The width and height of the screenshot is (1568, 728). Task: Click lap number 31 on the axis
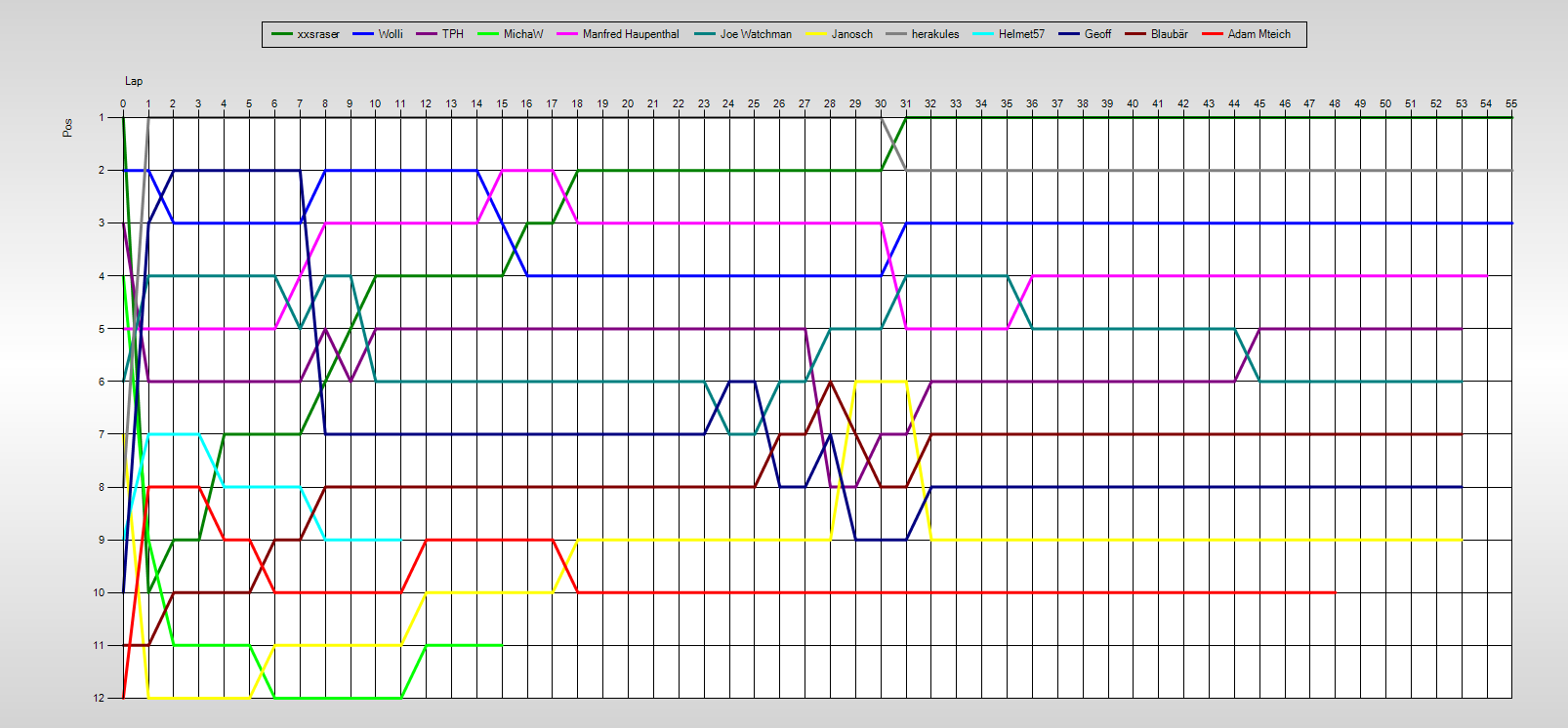tap(906, 103)
